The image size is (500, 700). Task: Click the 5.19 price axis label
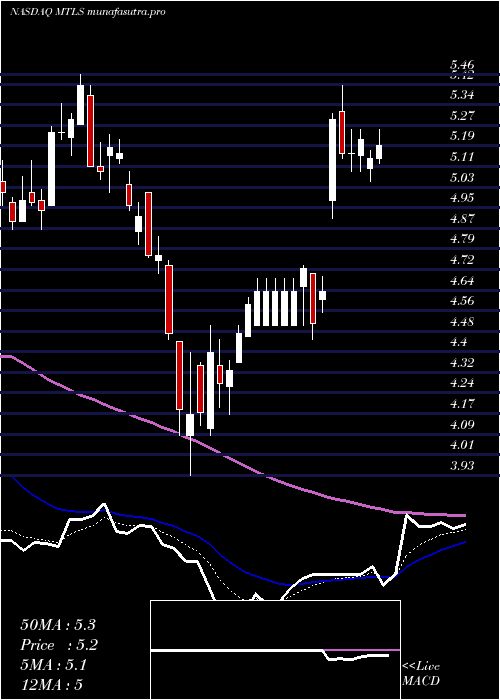[462, 136]
